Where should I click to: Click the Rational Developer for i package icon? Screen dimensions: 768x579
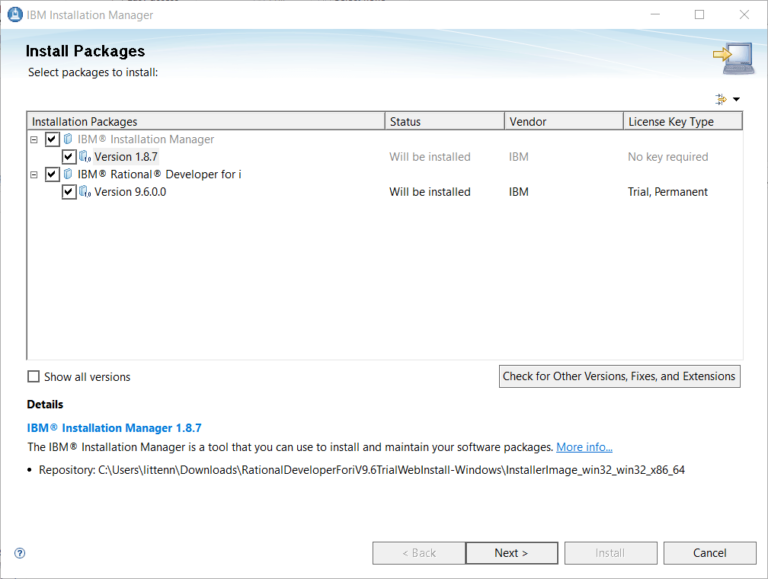(x=68, y=174)
